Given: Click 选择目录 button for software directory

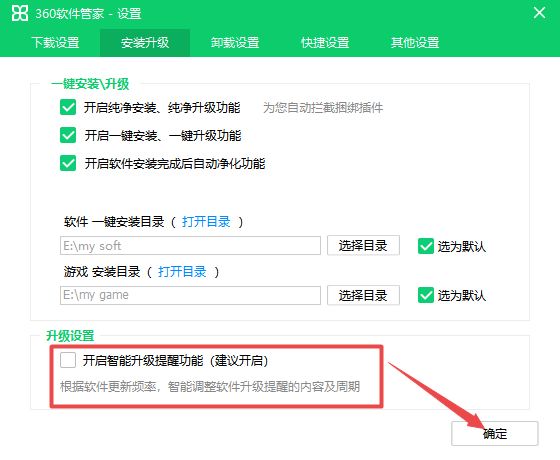Looking at the screenshot, I should click(363, 245).
